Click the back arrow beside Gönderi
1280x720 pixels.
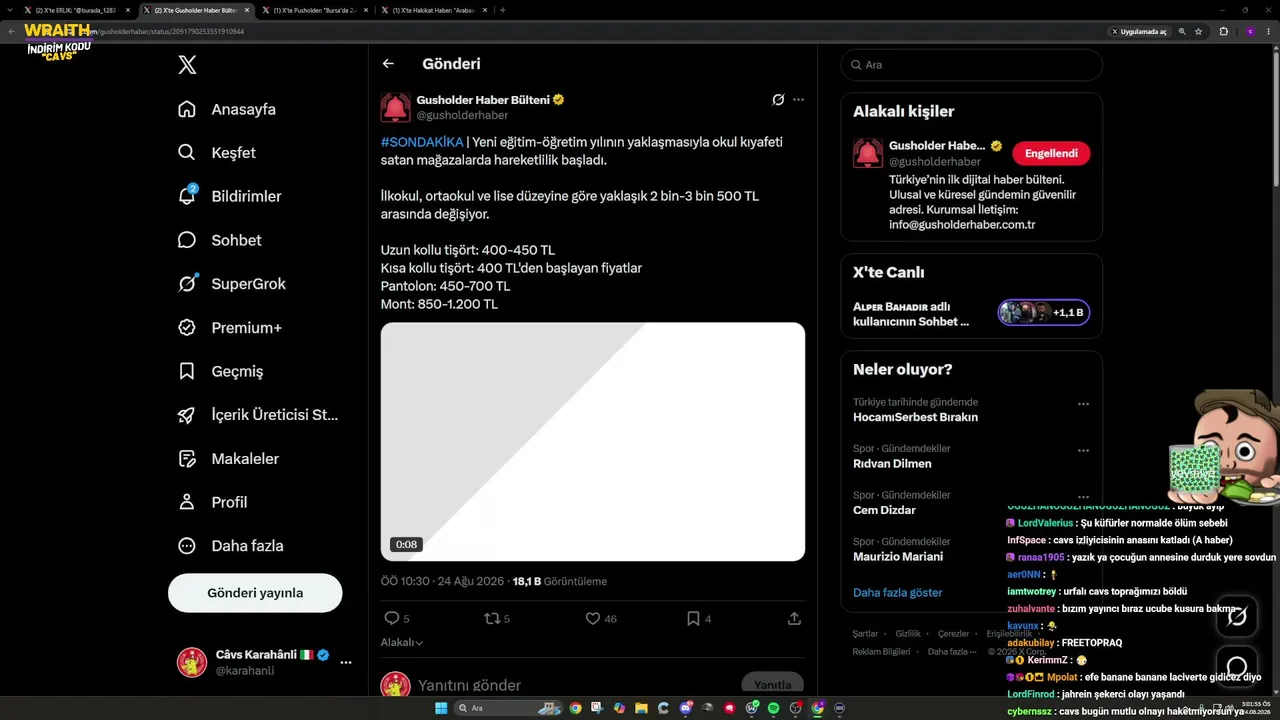[388, 64]
